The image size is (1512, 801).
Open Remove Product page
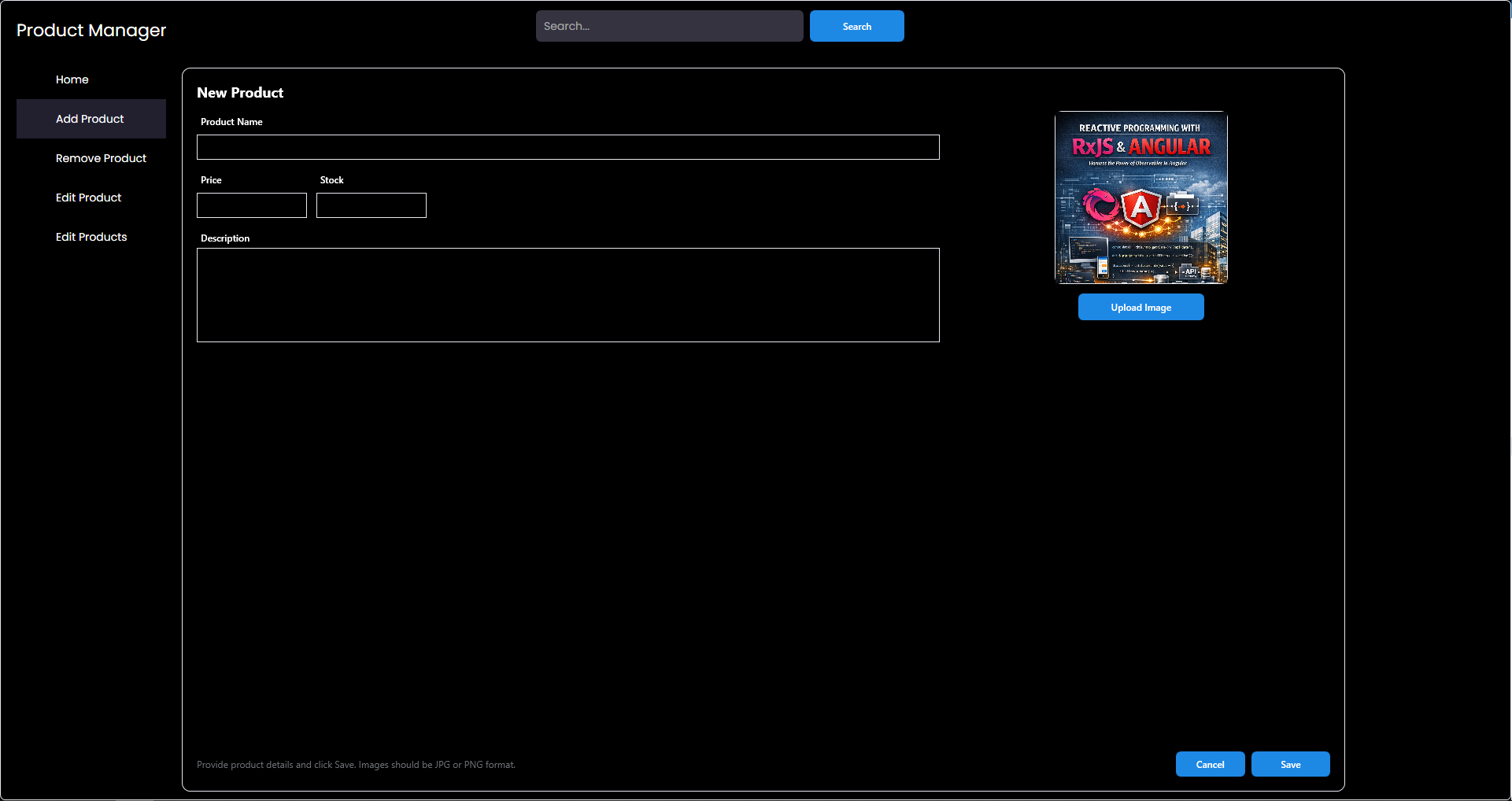tap(91, 158)
